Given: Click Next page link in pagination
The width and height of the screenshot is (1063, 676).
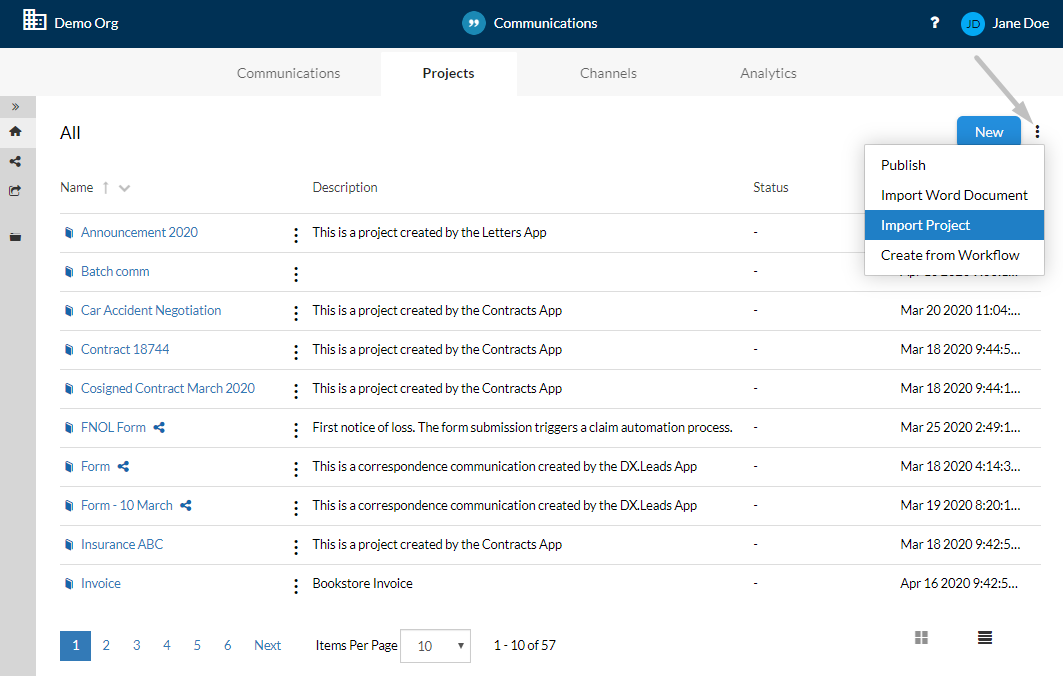Looking at the screenshot, I should (267, 645).
